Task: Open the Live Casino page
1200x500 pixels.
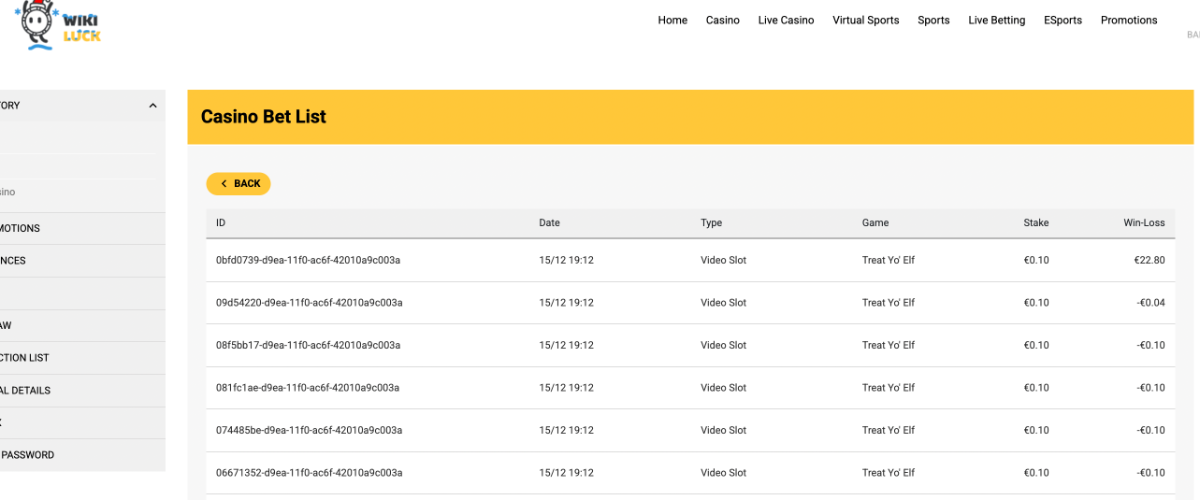Action: [786, 20]
